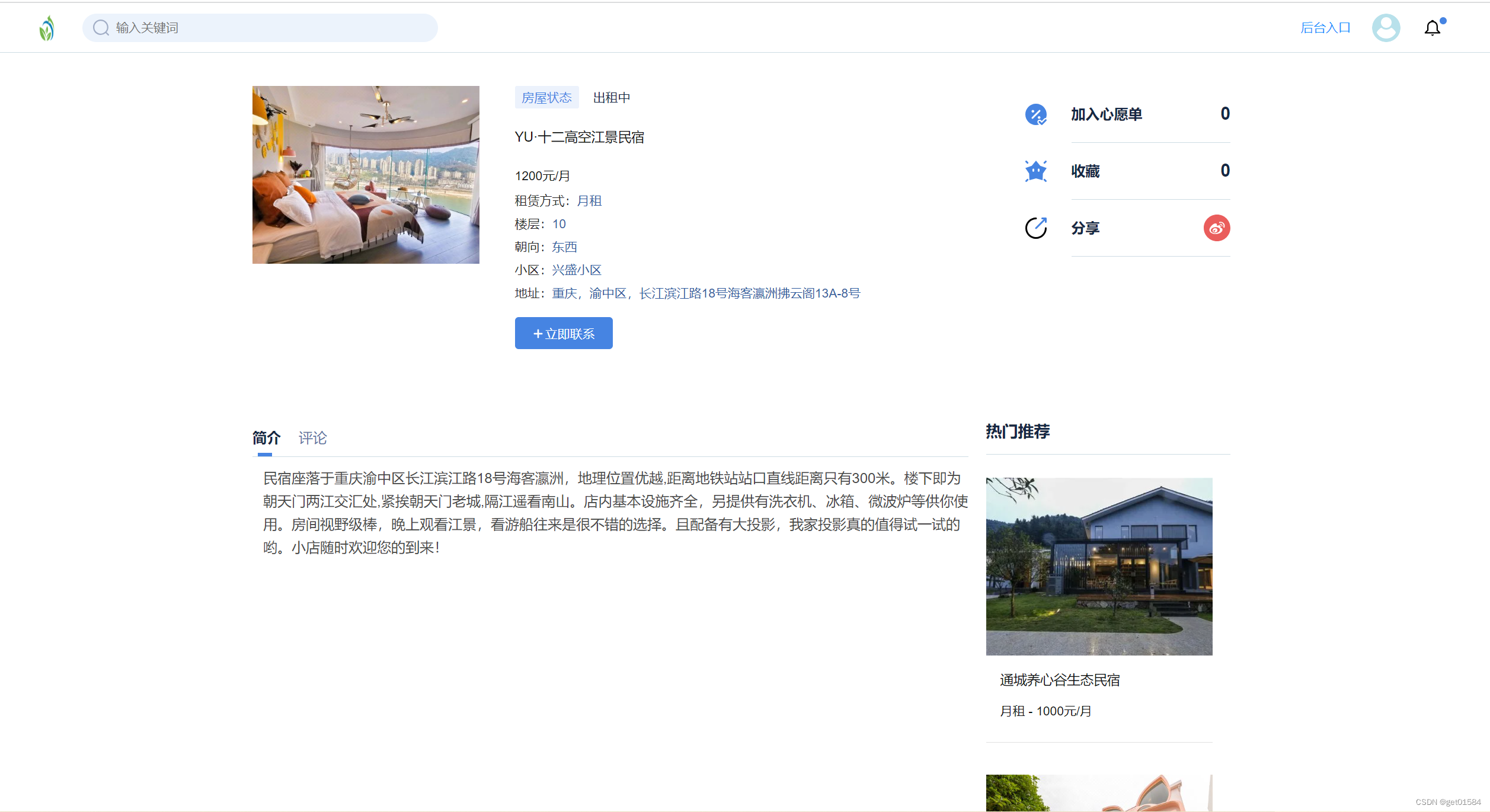Click the magnifier icon in search bar
This screenshot has height=812, width=1490.
point(100,27)
